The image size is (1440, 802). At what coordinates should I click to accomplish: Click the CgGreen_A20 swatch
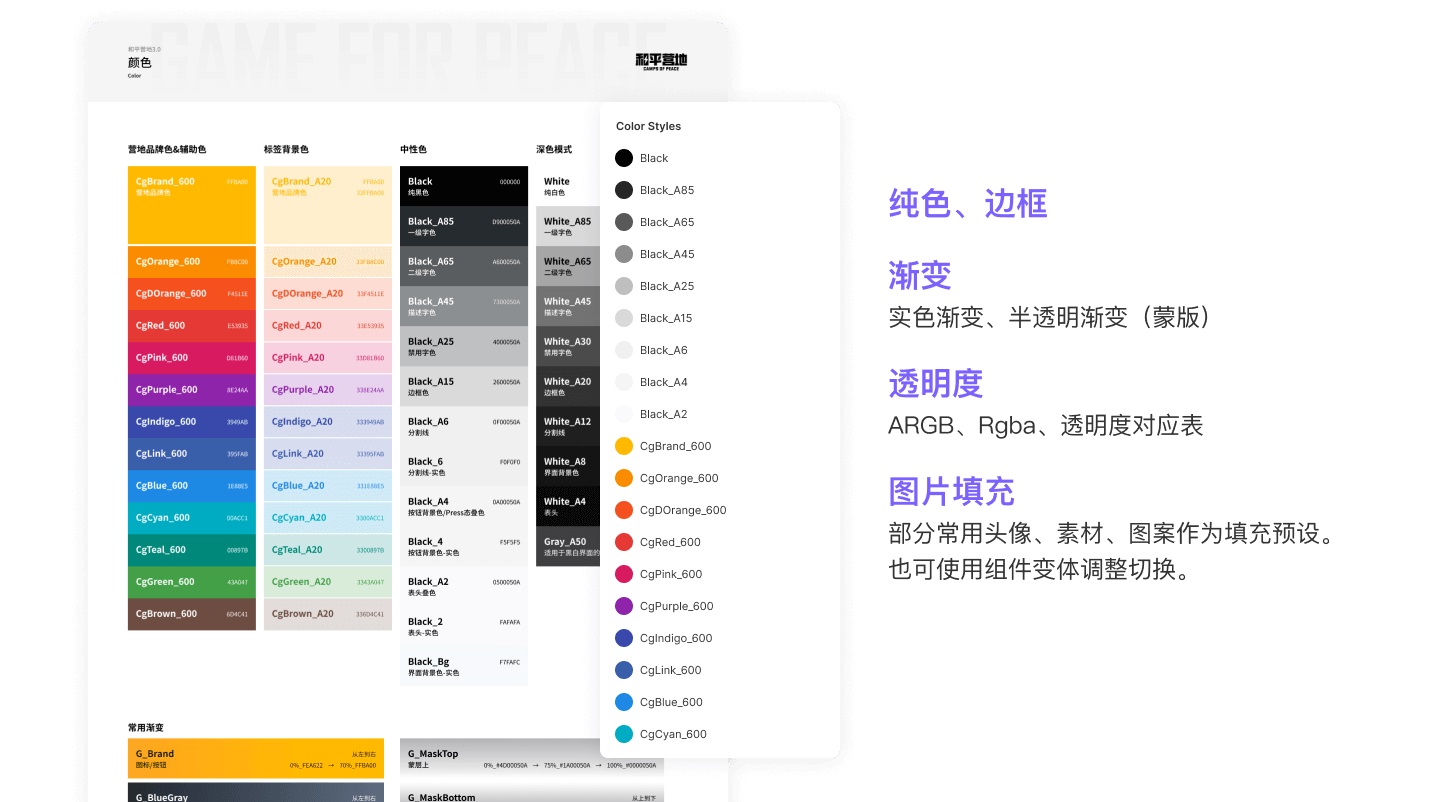(328, 582)
